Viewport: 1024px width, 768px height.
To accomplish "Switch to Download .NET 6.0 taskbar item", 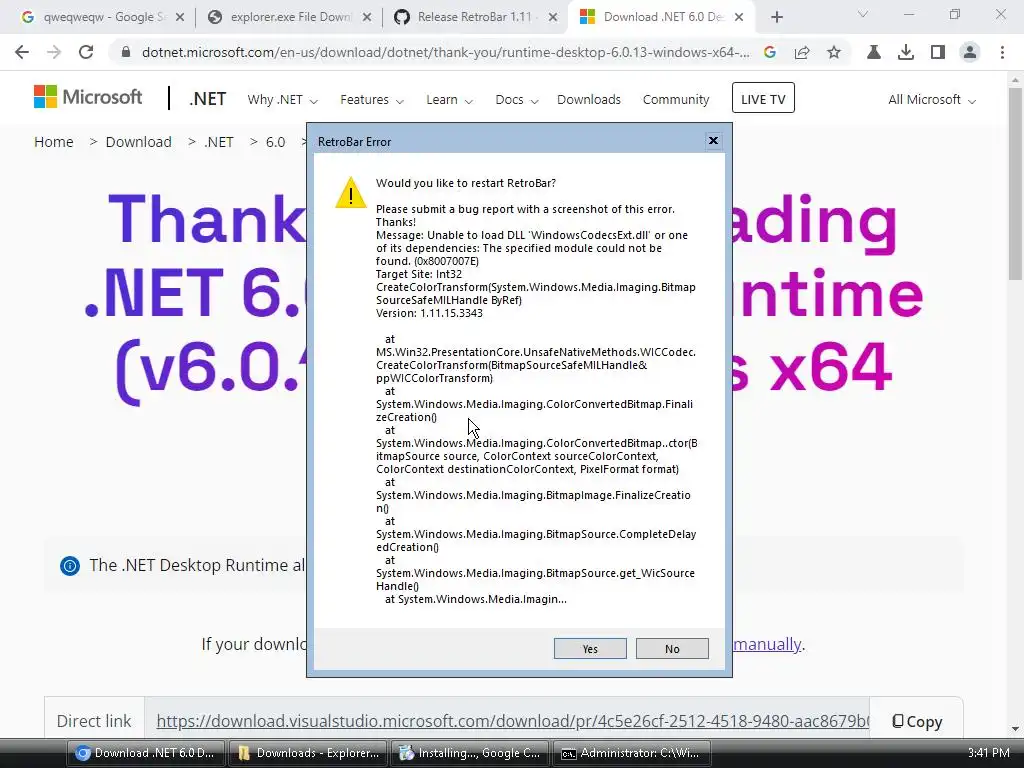I will [x=146, y=753].
